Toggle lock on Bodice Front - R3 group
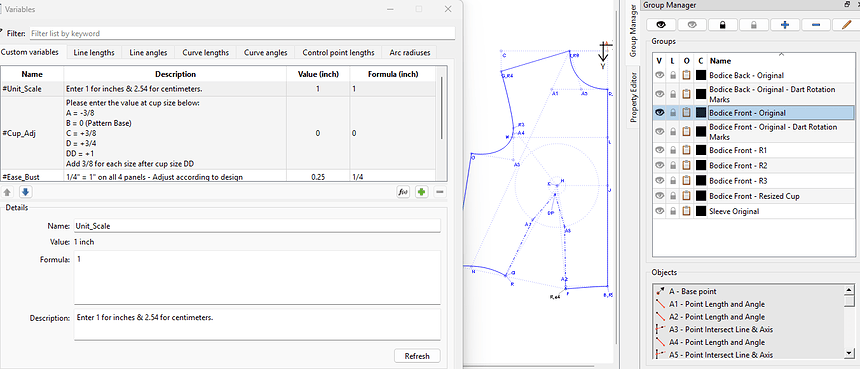 (673, 180)
